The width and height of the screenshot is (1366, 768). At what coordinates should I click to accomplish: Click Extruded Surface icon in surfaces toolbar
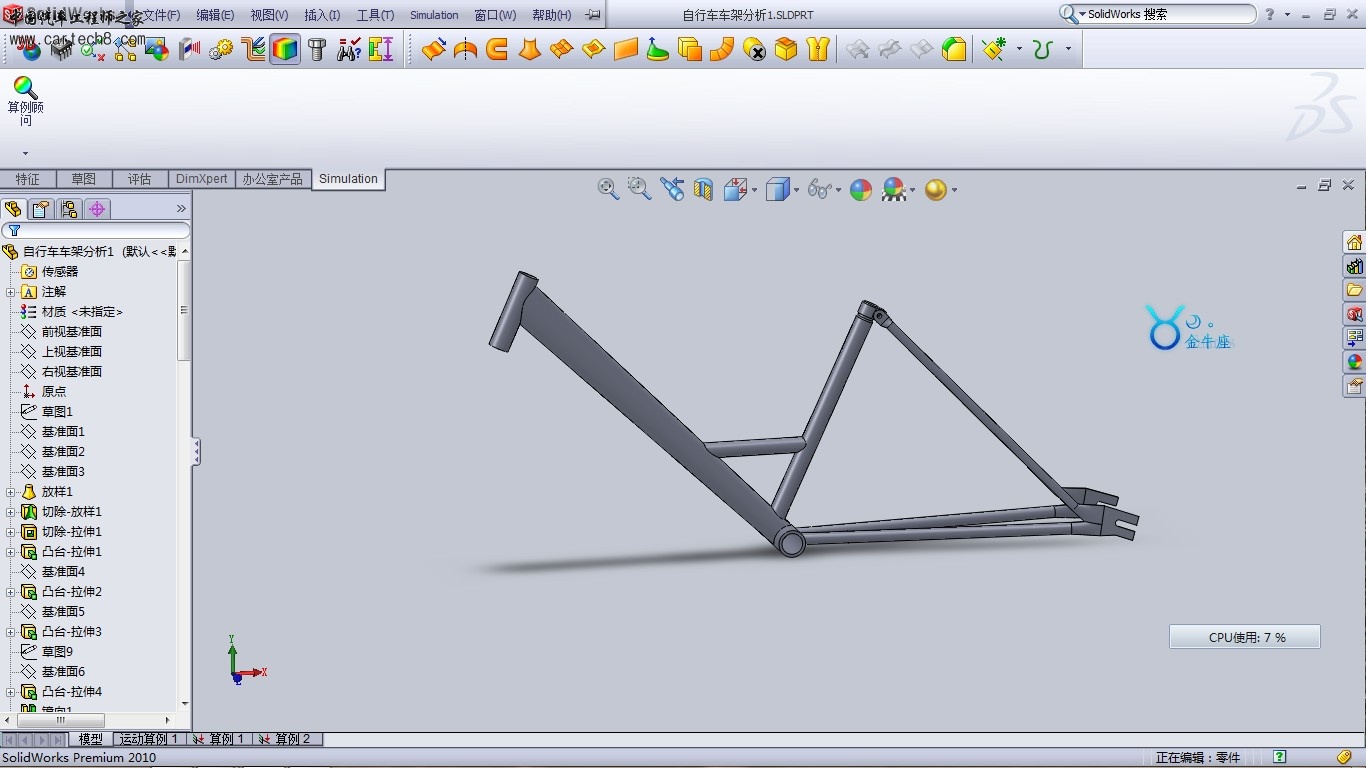coord(433,49)
